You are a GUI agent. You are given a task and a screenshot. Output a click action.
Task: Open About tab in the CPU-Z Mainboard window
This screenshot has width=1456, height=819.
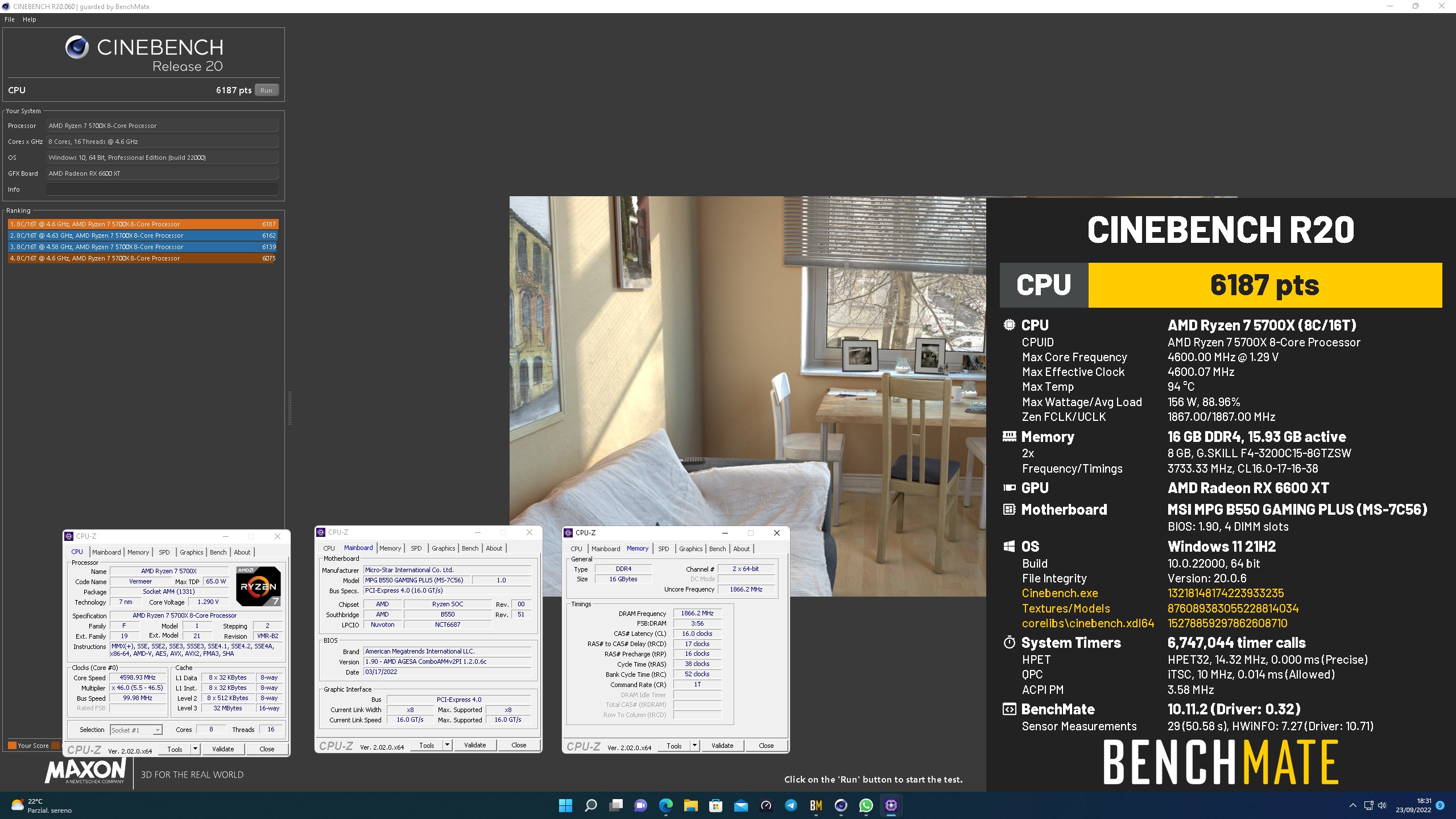point(494,548)
